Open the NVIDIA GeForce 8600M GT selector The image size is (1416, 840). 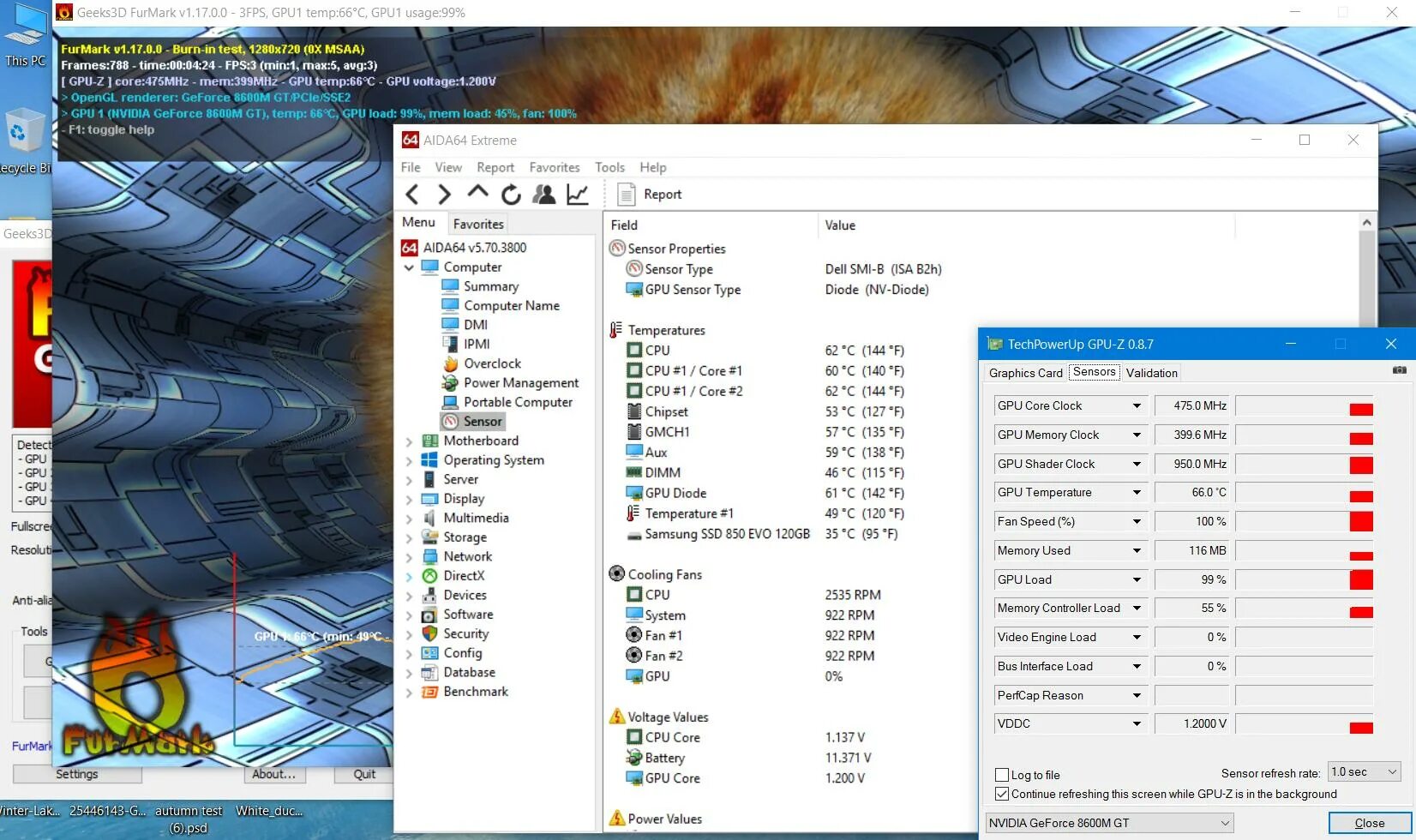pos(1110,823)
